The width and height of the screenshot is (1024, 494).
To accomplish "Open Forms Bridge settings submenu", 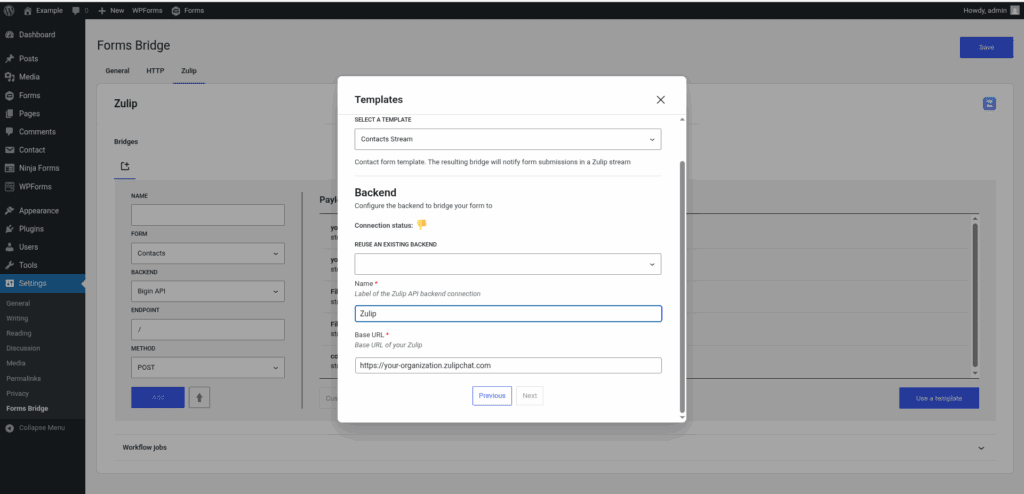I will (27, 408).
